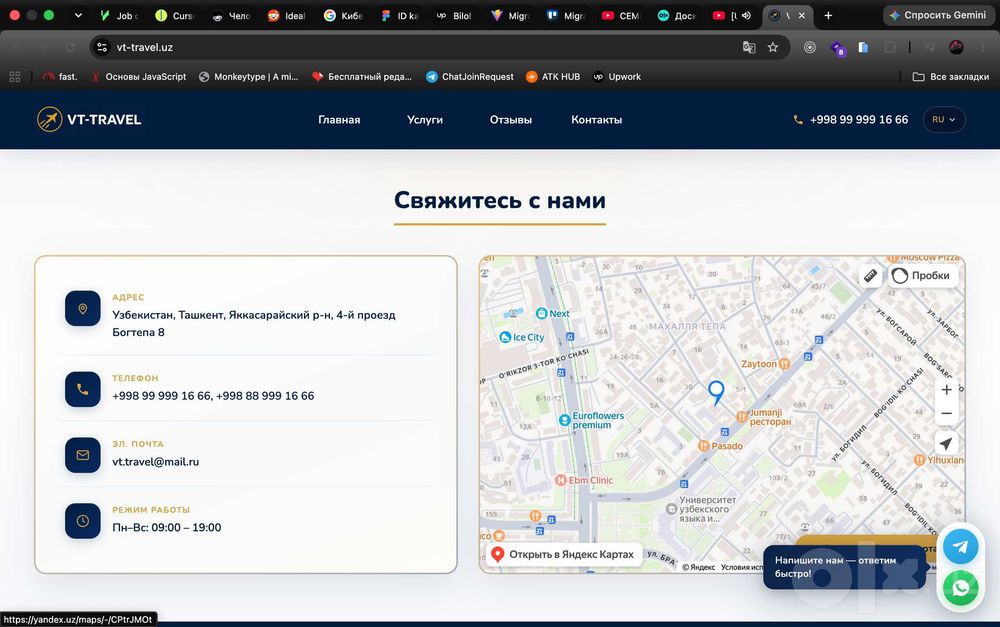Click Спросить Gemini button
Image resolution: width=1000 pixels, height=627 pixels.
pos(938,15)
